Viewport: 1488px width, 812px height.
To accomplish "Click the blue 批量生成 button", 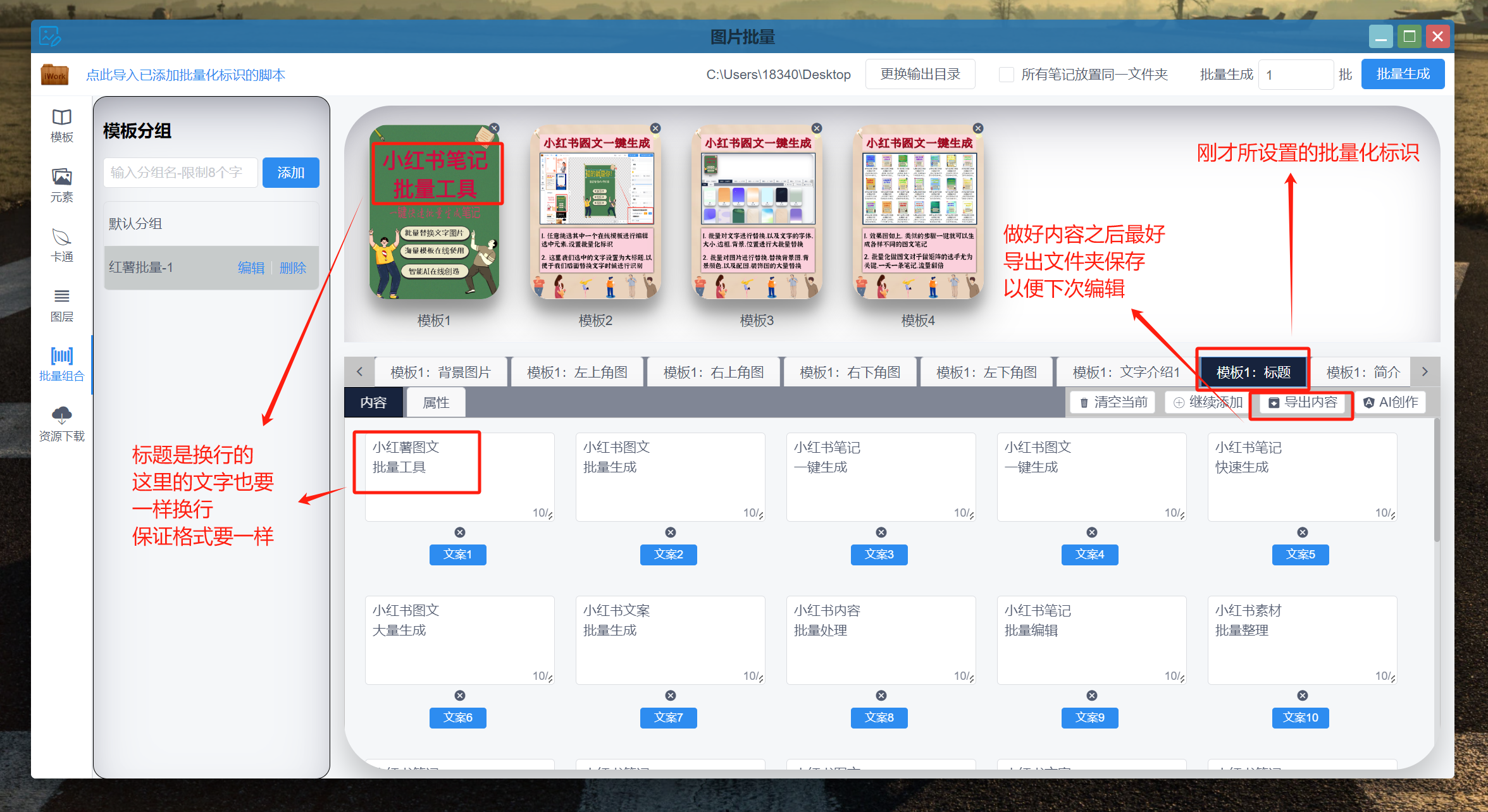I will coord(1402,75).
